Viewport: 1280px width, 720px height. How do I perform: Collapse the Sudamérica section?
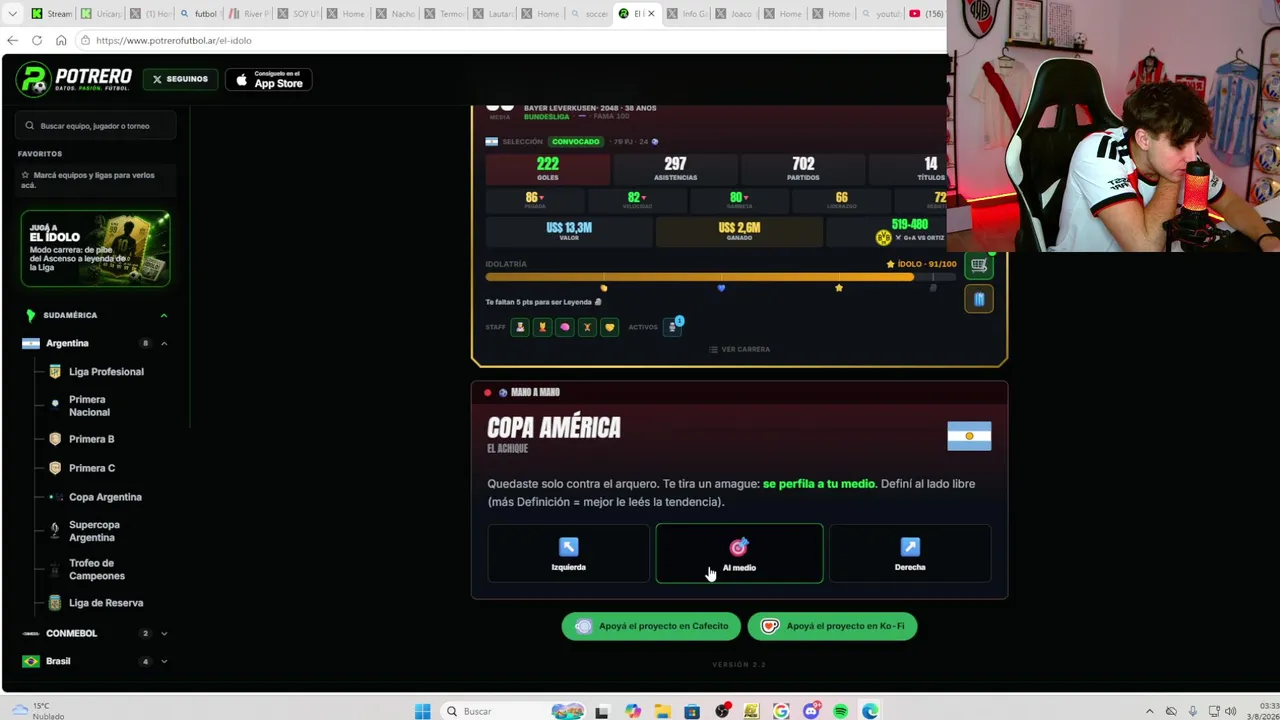164,315
